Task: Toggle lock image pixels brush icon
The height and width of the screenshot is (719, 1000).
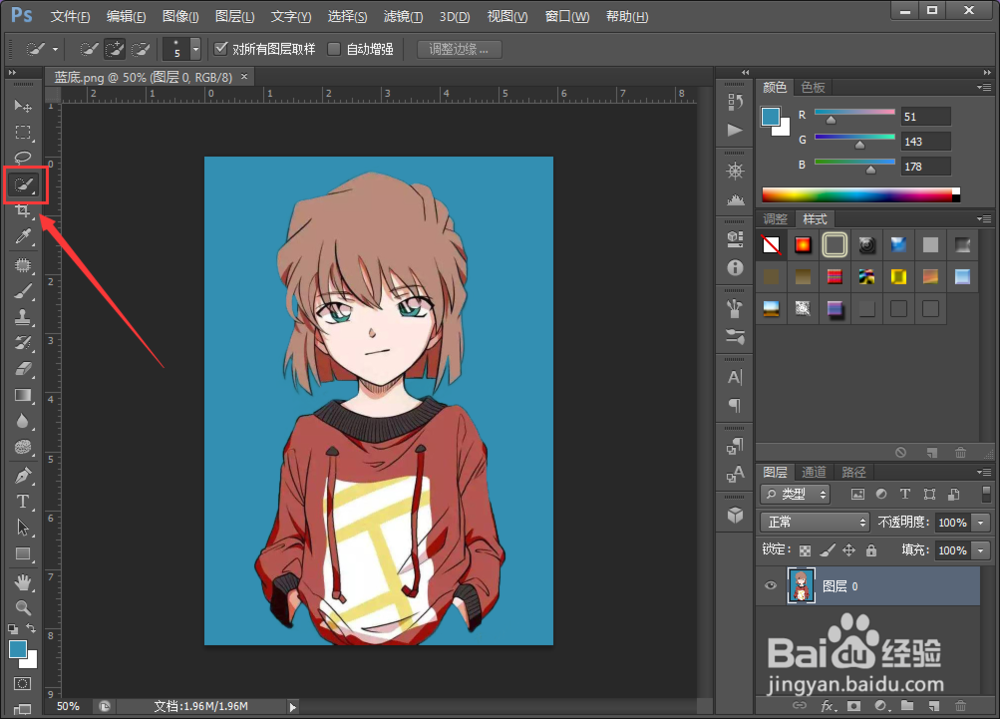Action: point(827,550)
